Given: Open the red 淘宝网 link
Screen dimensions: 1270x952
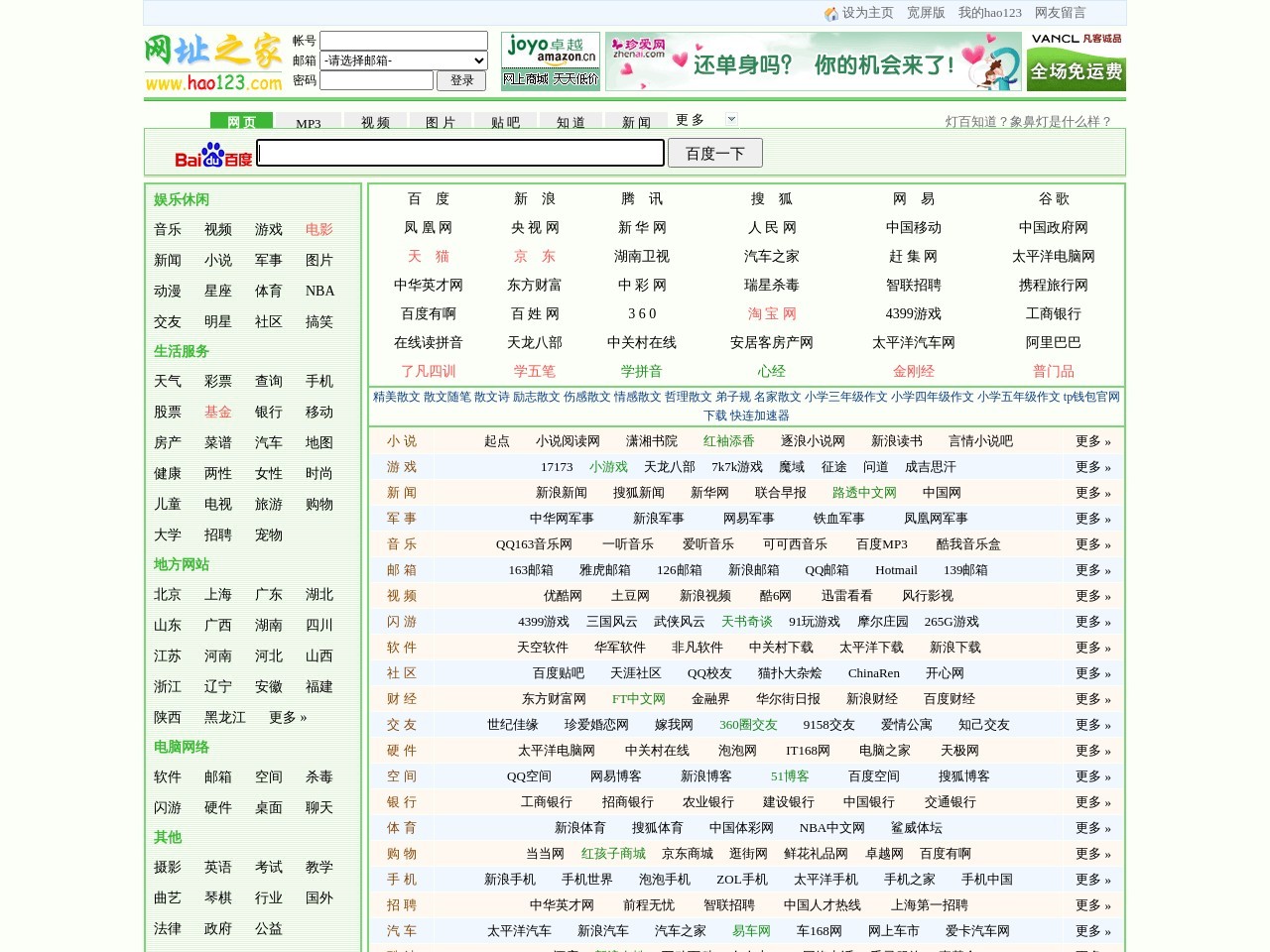Looking at the screenshot, I should click(x=772, y=314).
